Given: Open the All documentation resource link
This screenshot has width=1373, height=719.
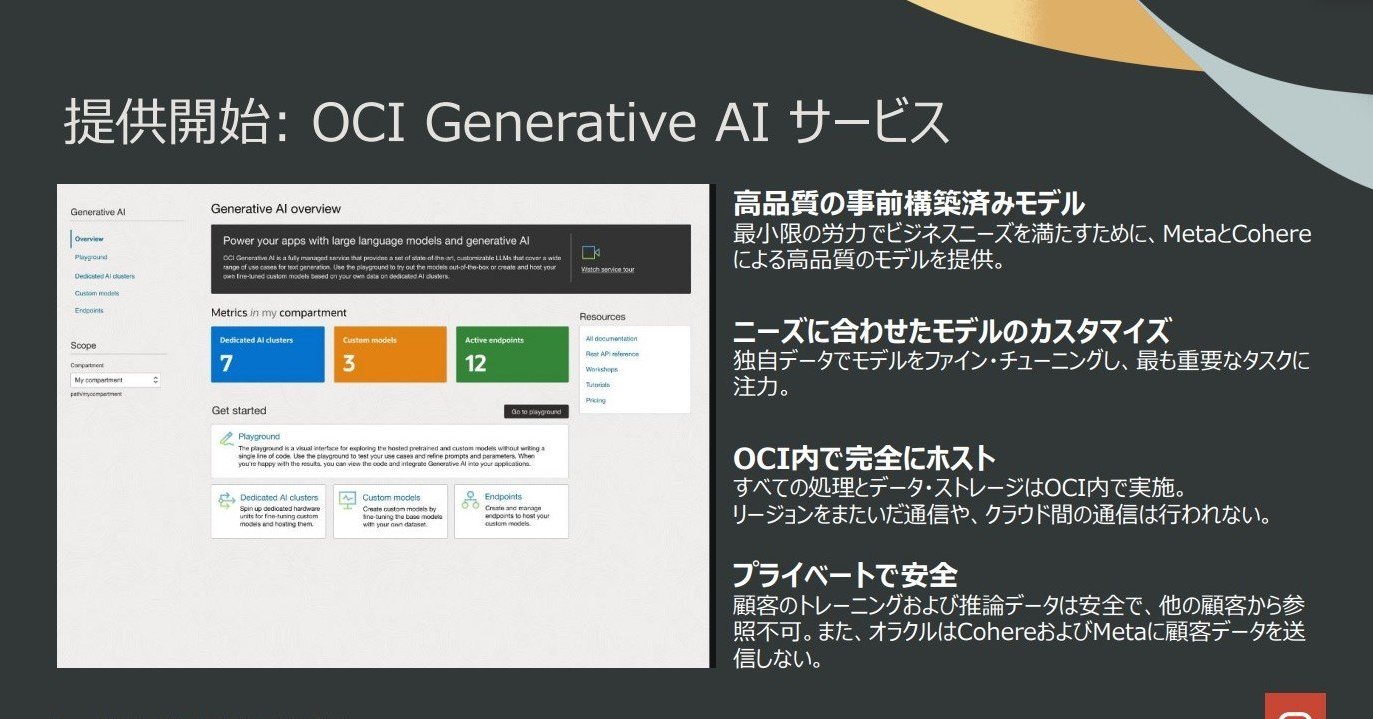Looking at the screenshot, I should pos(612,339).
